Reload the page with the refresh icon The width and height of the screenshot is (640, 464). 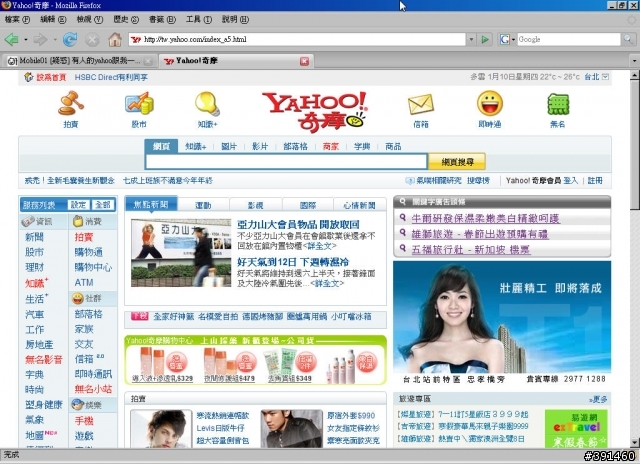coord(70,40)
